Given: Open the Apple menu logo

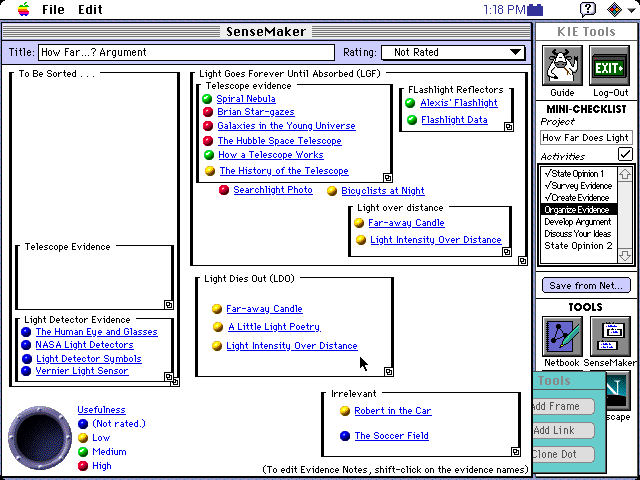Looking at the screenshot, I should (x=24, y=9).
